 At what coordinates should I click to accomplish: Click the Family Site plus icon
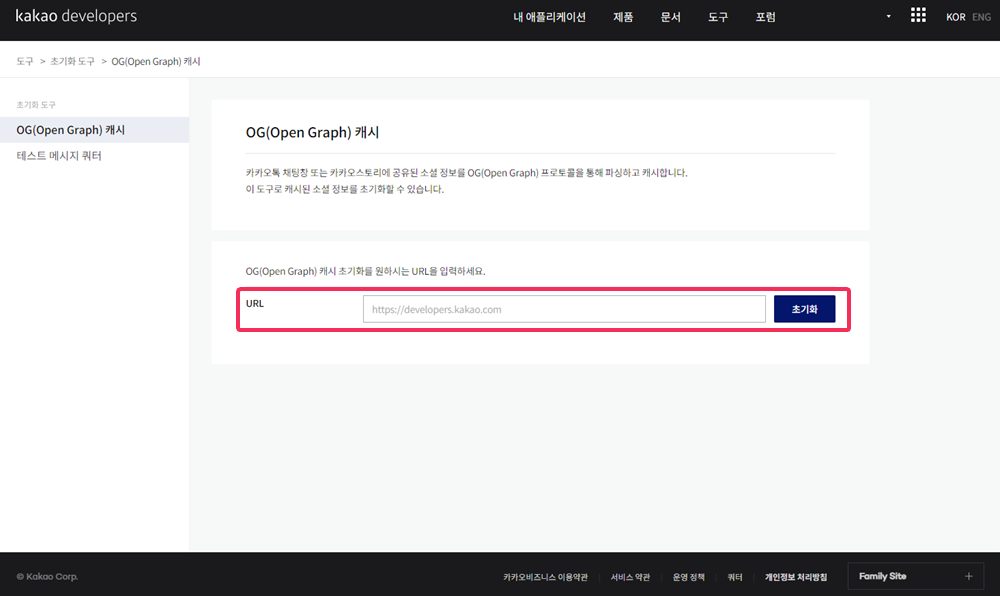pyautogui.click(x=969, y=576)
